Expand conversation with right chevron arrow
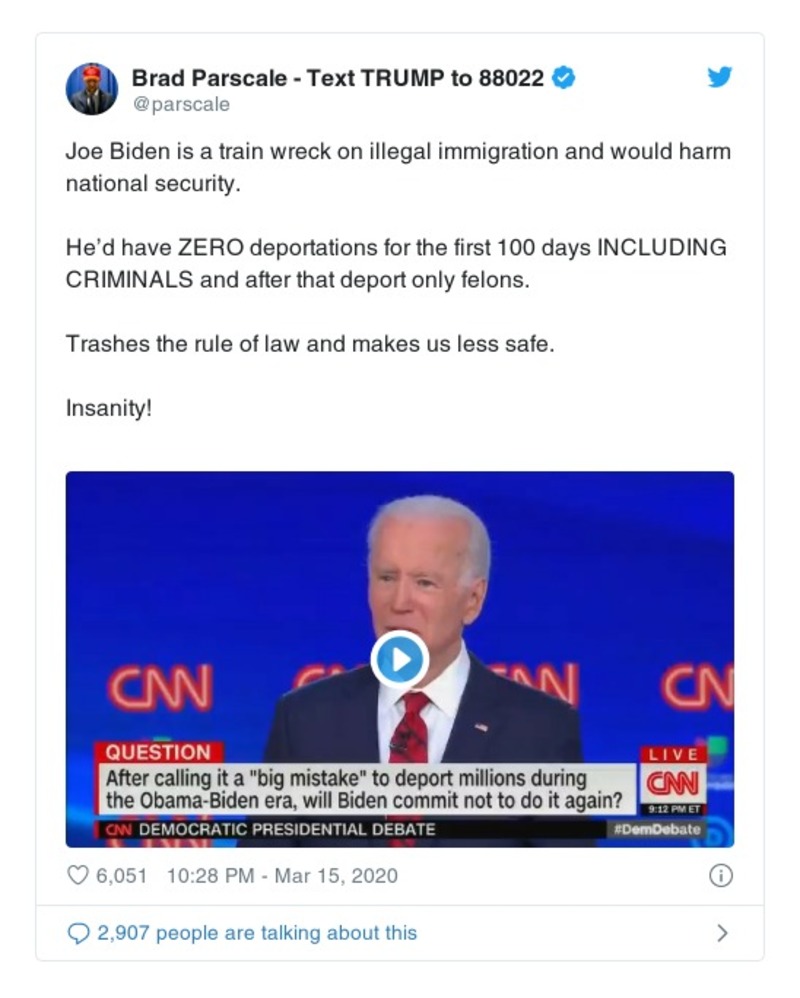Viewport: 800px width, 998px height. 722,933
